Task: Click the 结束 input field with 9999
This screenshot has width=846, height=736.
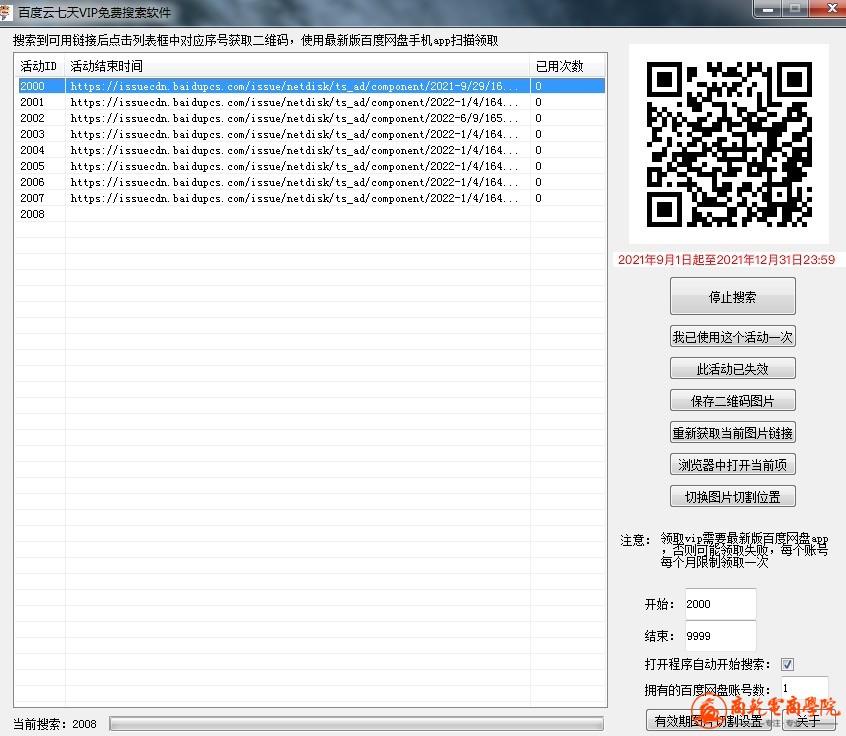Action: pos(720,636)
